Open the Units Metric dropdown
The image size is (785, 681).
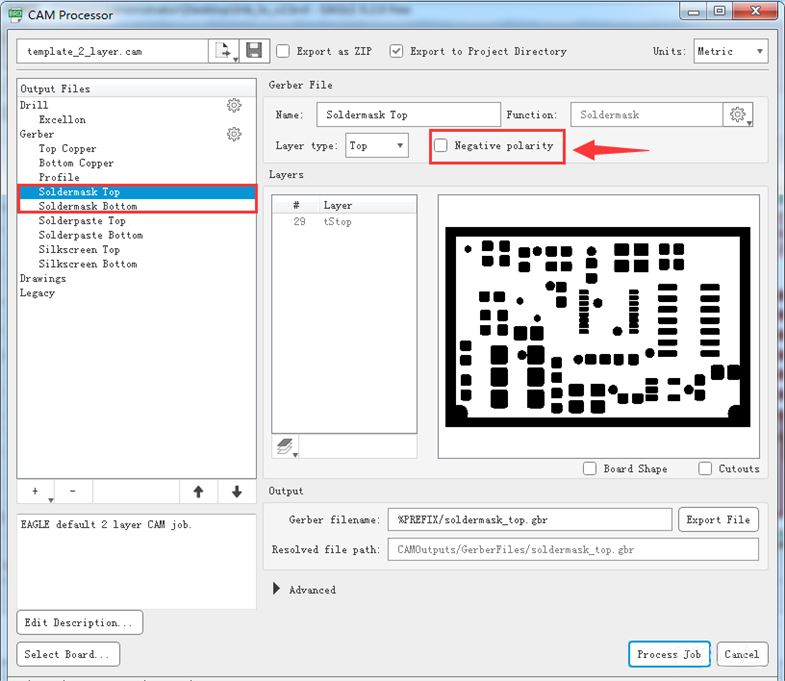(x=731, y=51)
